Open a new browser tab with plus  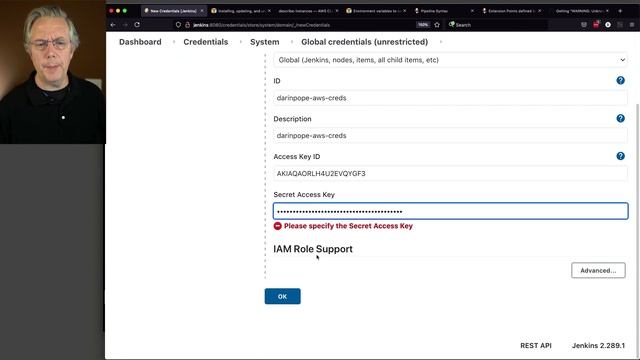point(620,11)
